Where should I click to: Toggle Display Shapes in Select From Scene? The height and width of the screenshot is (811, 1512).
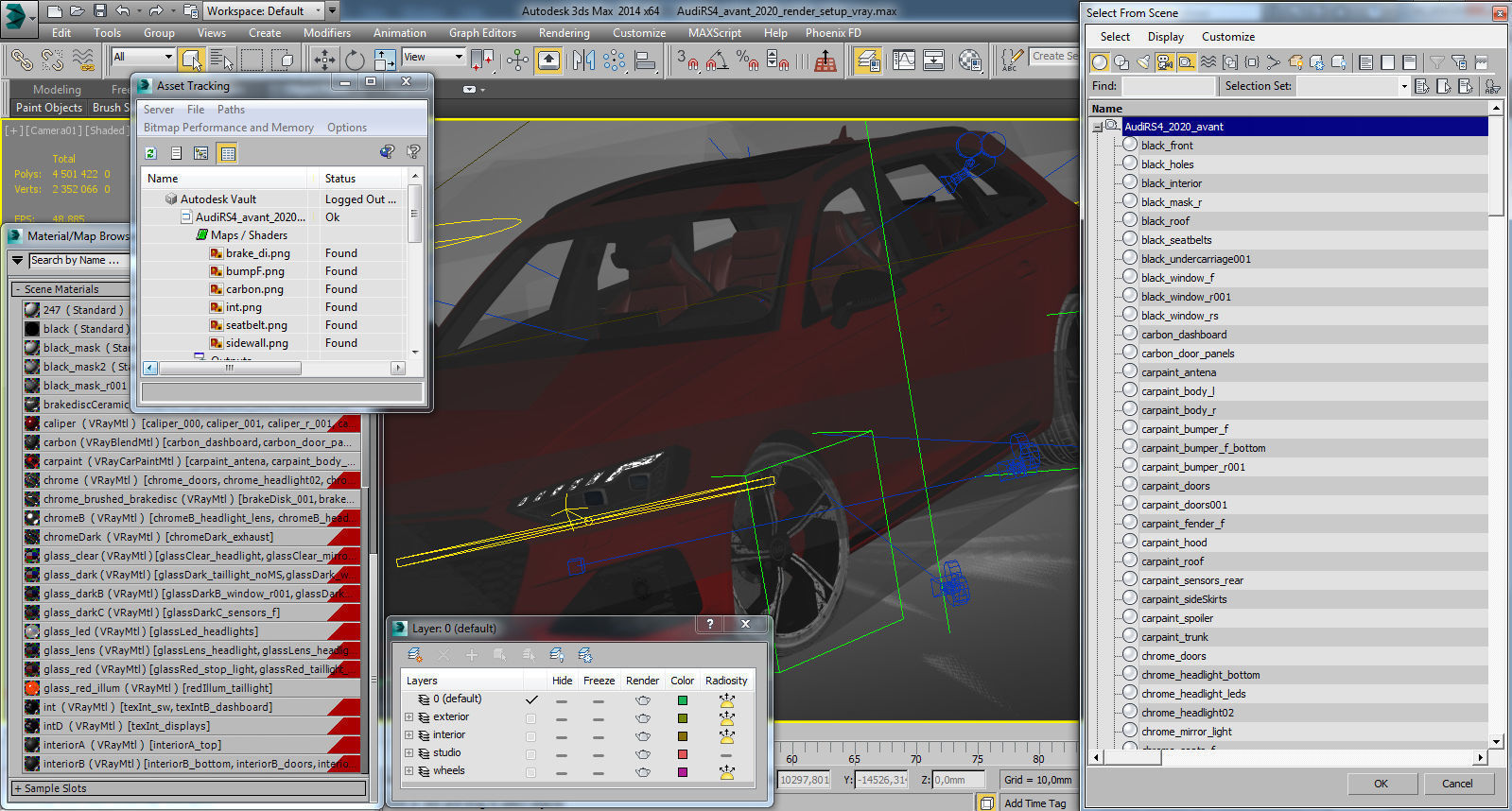click(x=1121, y=62)
